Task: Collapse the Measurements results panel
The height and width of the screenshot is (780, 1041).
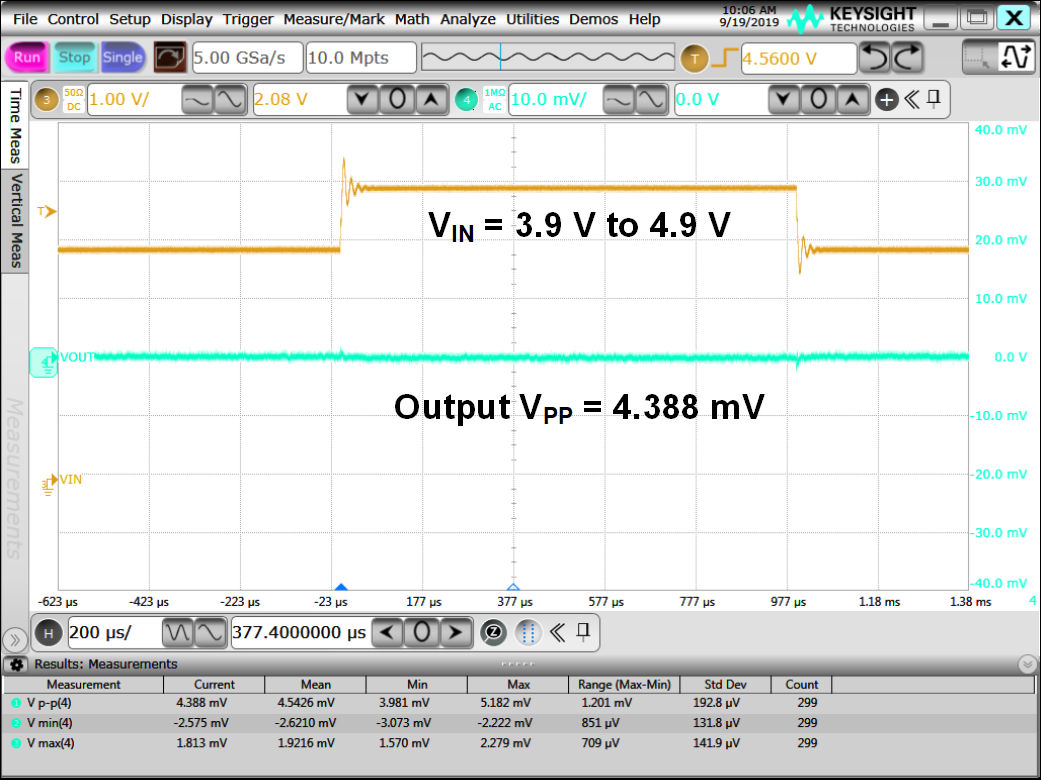Action: 1027,664
